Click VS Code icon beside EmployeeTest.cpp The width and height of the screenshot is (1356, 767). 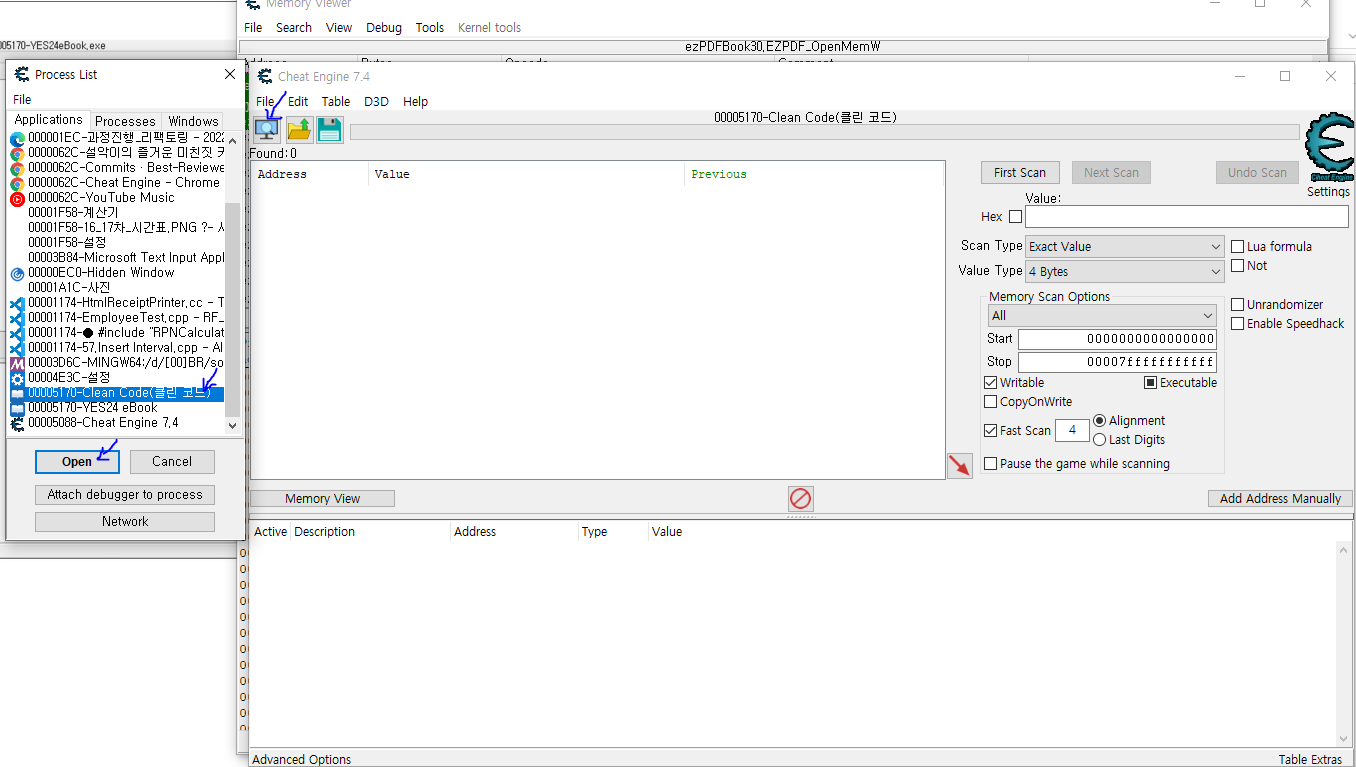coord(17,318)
